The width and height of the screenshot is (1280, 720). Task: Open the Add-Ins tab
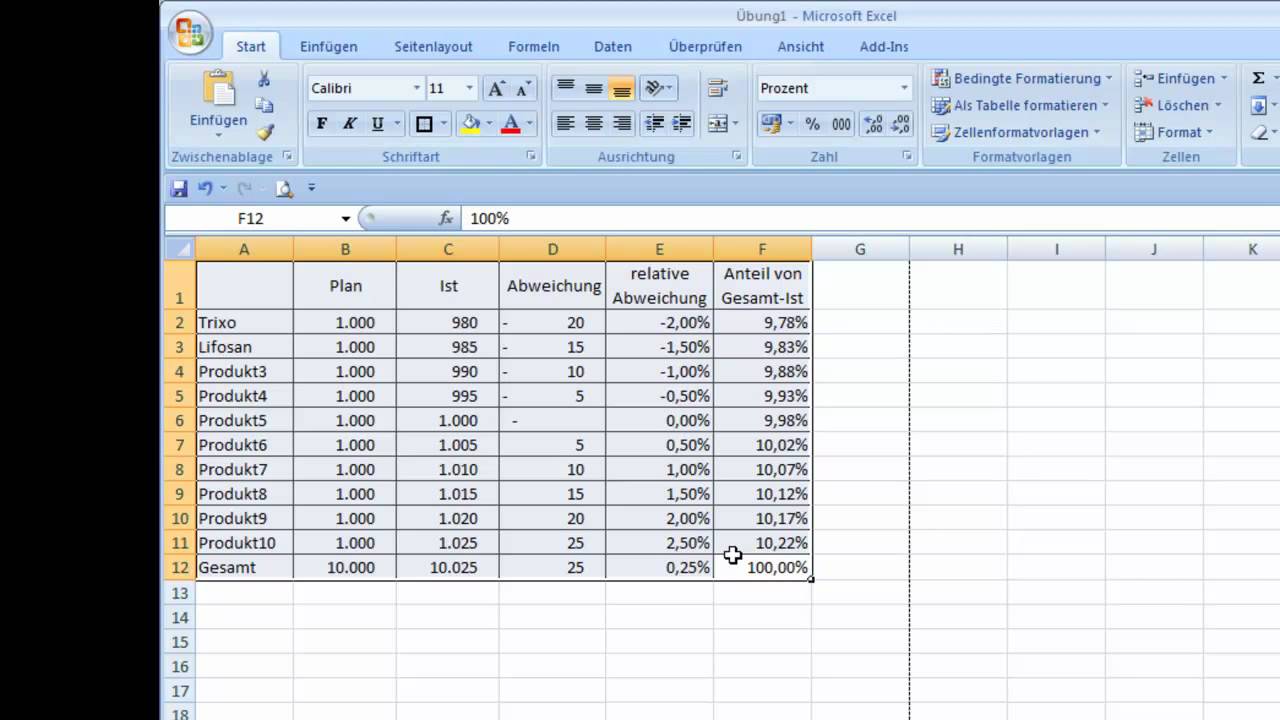tap(884, 46)
